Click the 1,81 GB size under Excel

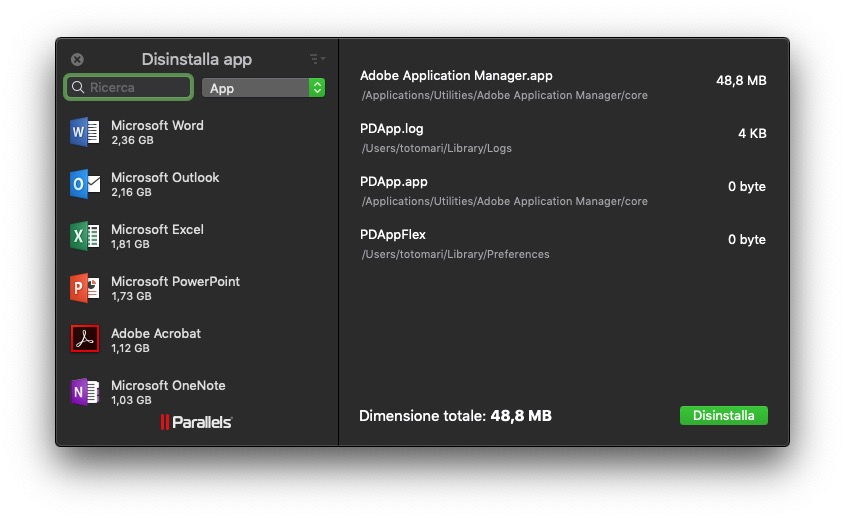130,244
